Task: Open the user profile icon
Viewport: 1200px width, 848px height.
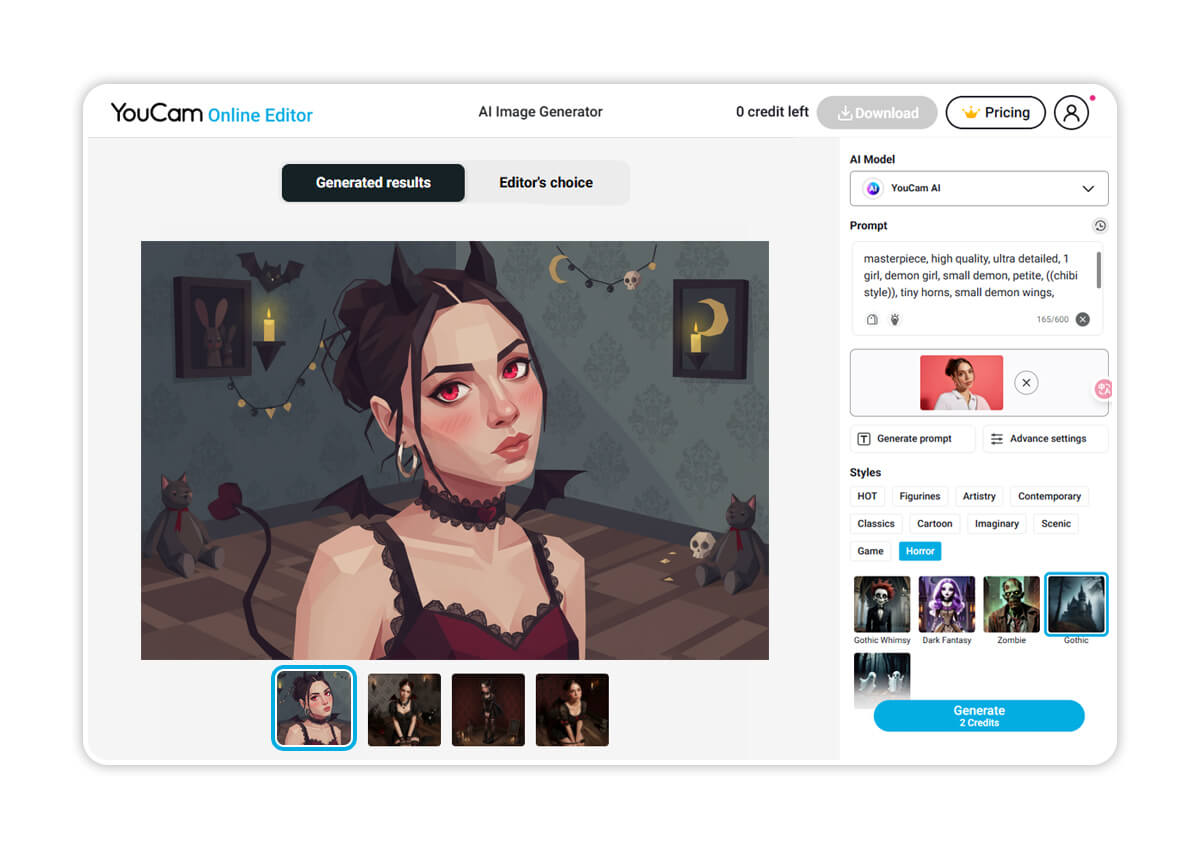Action: pos(1071,113)
